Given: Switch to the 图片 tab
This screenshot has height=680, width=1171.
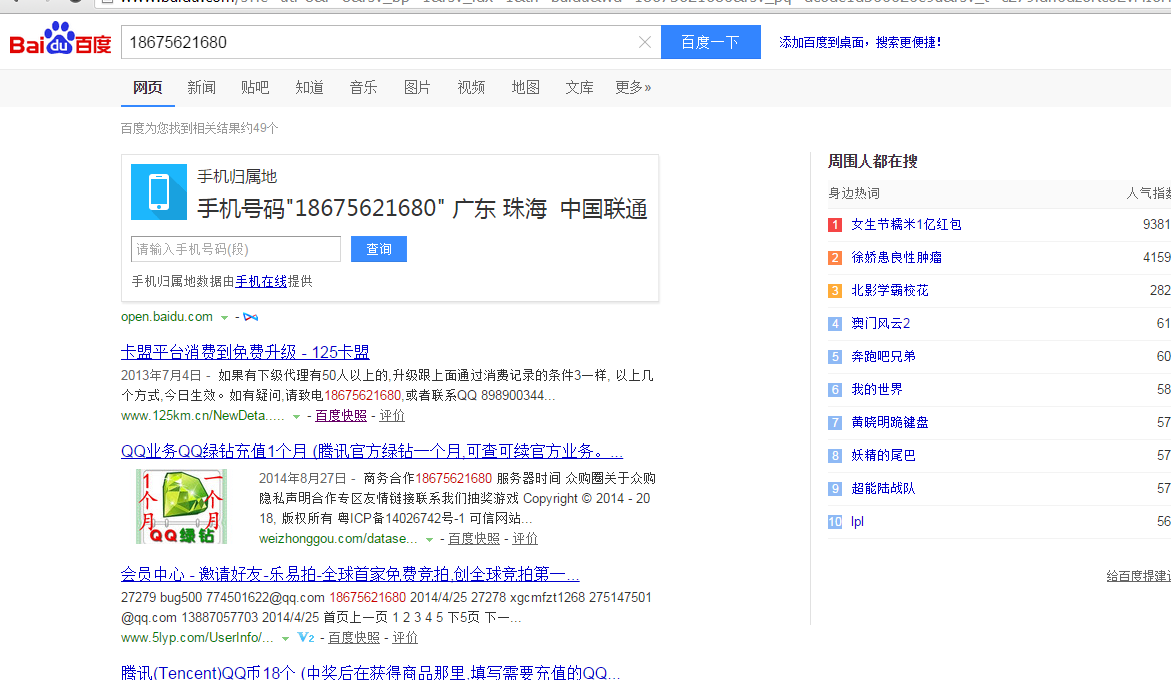Looking at the screenshot, I should click(x=417, y=87).
